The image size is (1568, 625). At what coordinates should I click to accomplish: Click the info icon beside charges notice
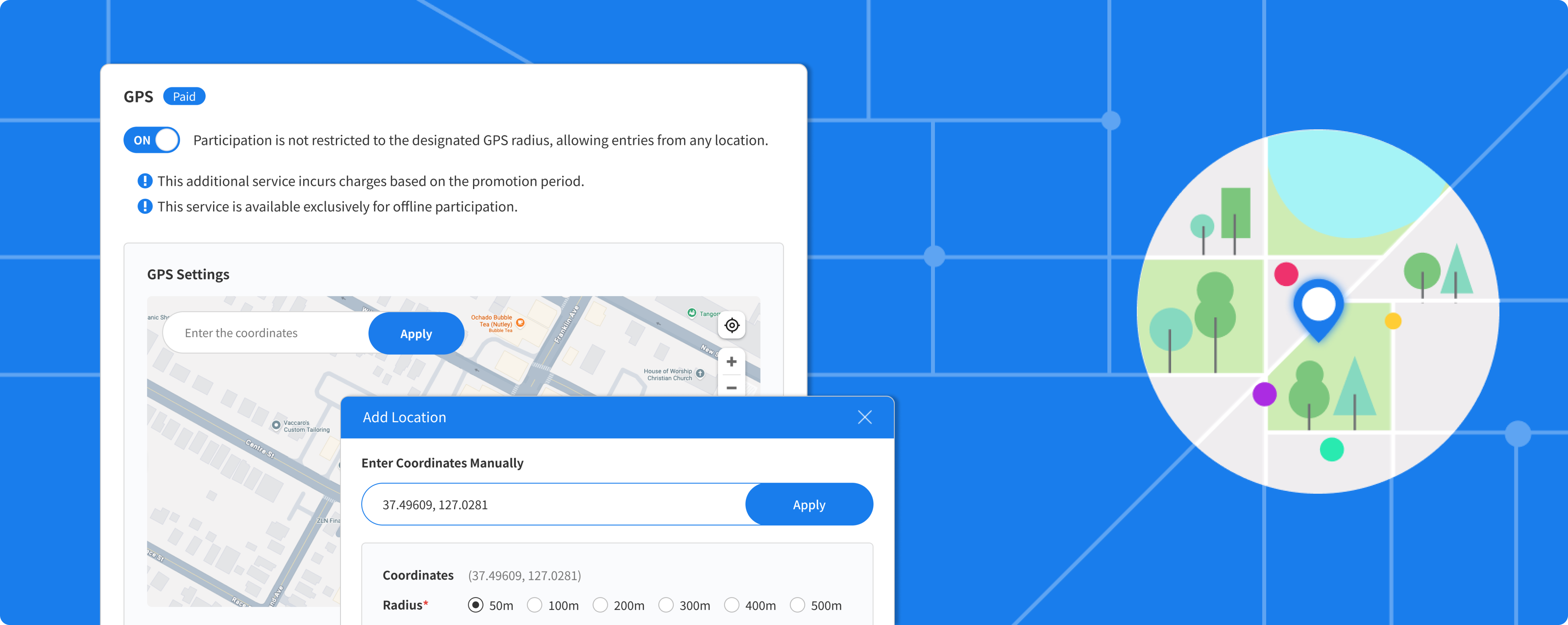[145, 181]
